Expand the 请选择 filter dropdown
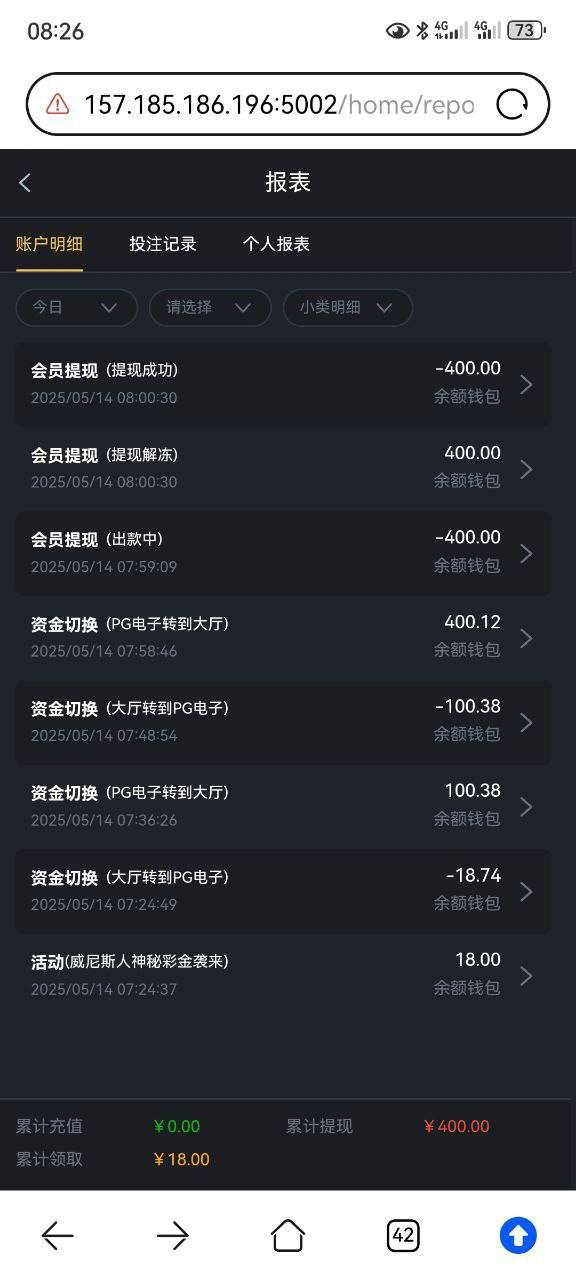This screenshot has width=576, height=1280. click(x=210, y=308)
